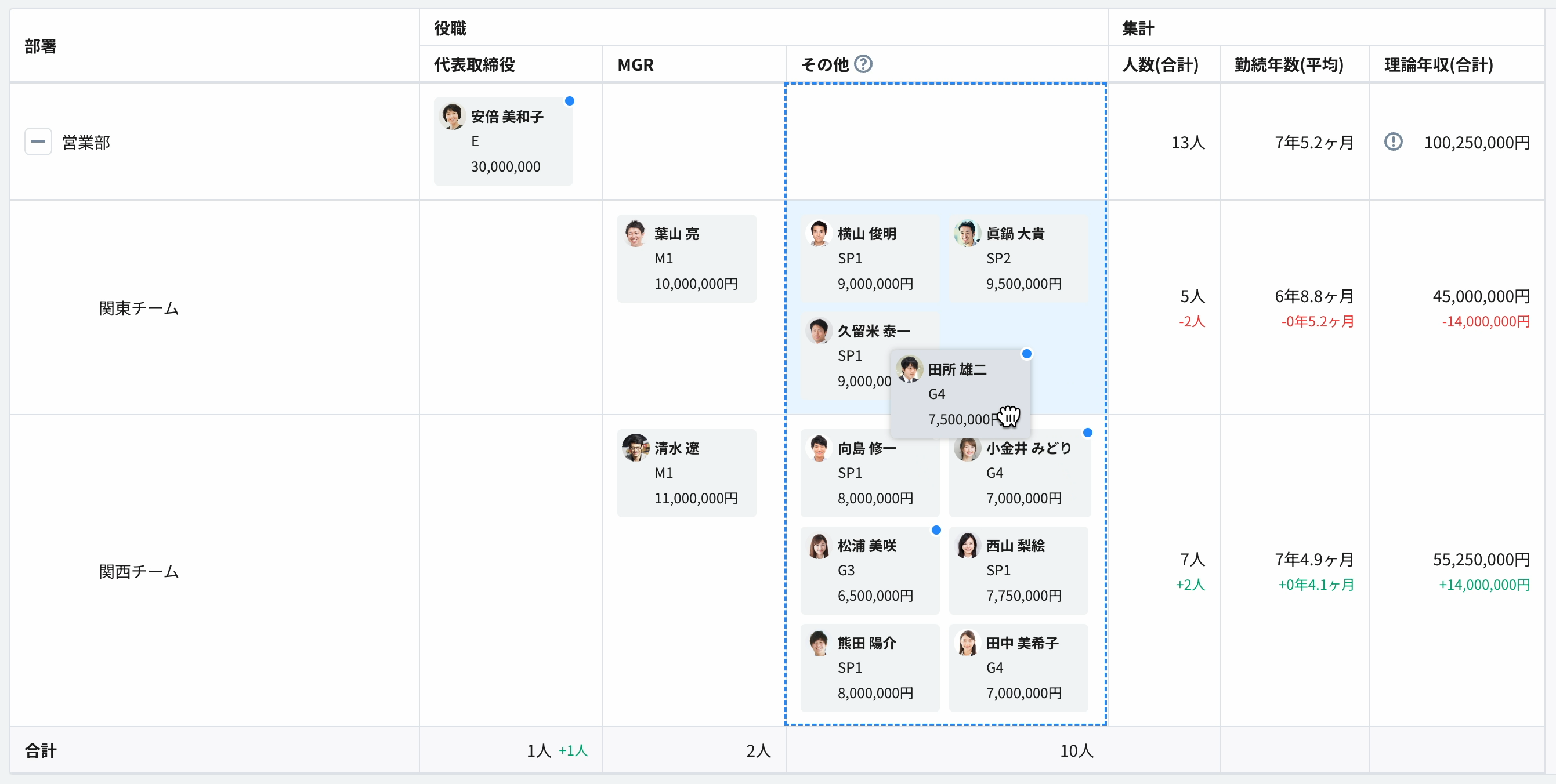Click 安倍 美和子 avatar photo
This screenshot has height=784, width=1556.
[453, 117]
